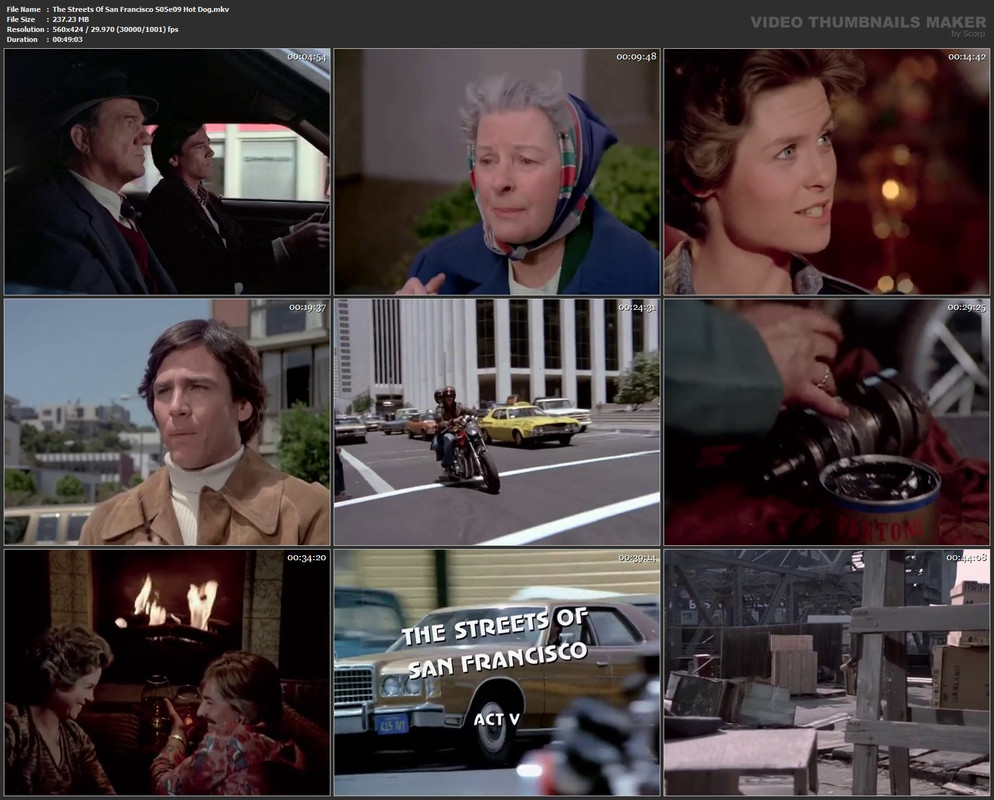Viewport: 994px width, 800px height.
Task: Open the ACT V title thumbnail
Action: click(x=497, y=673)
